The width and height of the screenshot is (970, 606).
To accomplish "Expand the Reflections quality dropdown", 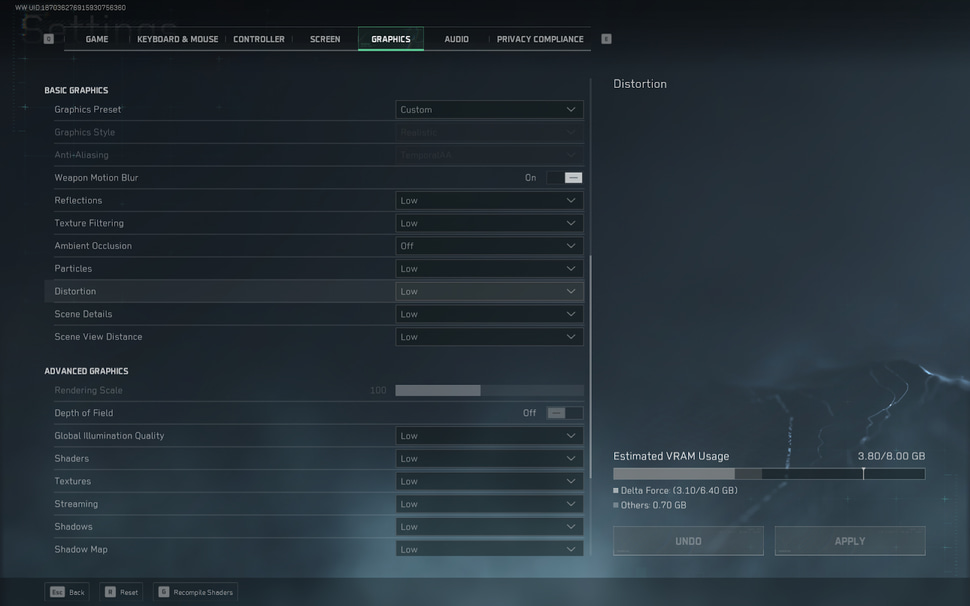I will click(x=489, y=201).
